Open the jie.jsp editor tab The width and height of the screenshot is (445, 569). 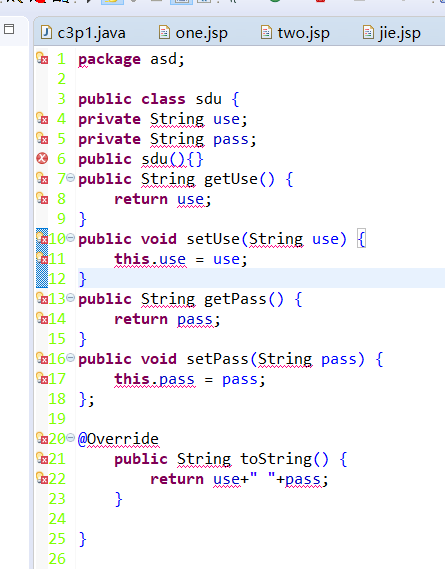[x=392, y=33]
